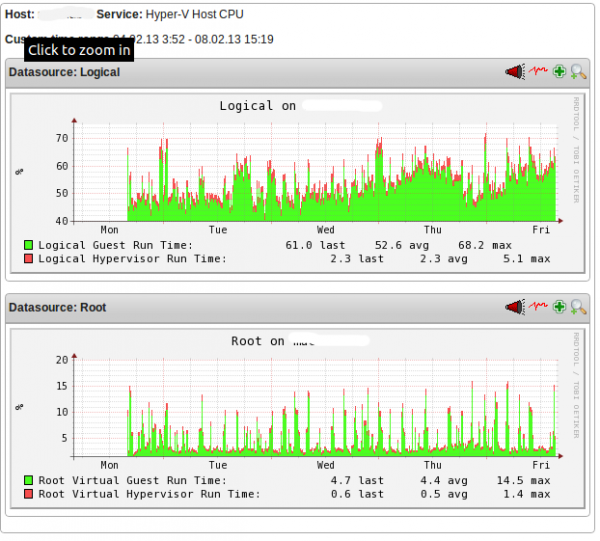Screen dimensions: 600x541
Task: Click the green plus icon in Logical header
Action: pos(560,72)
